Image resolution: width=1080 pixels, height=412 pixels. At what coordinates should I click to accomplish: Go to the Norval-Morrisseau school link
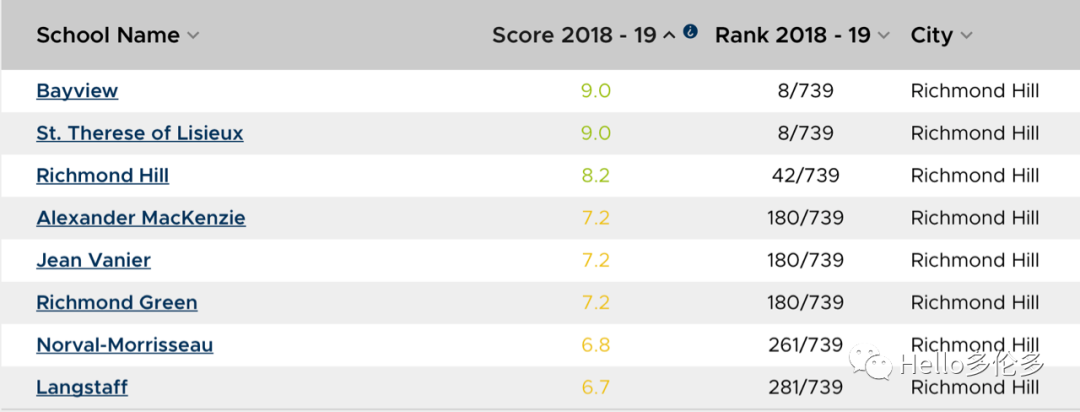(x=125, y=345)
